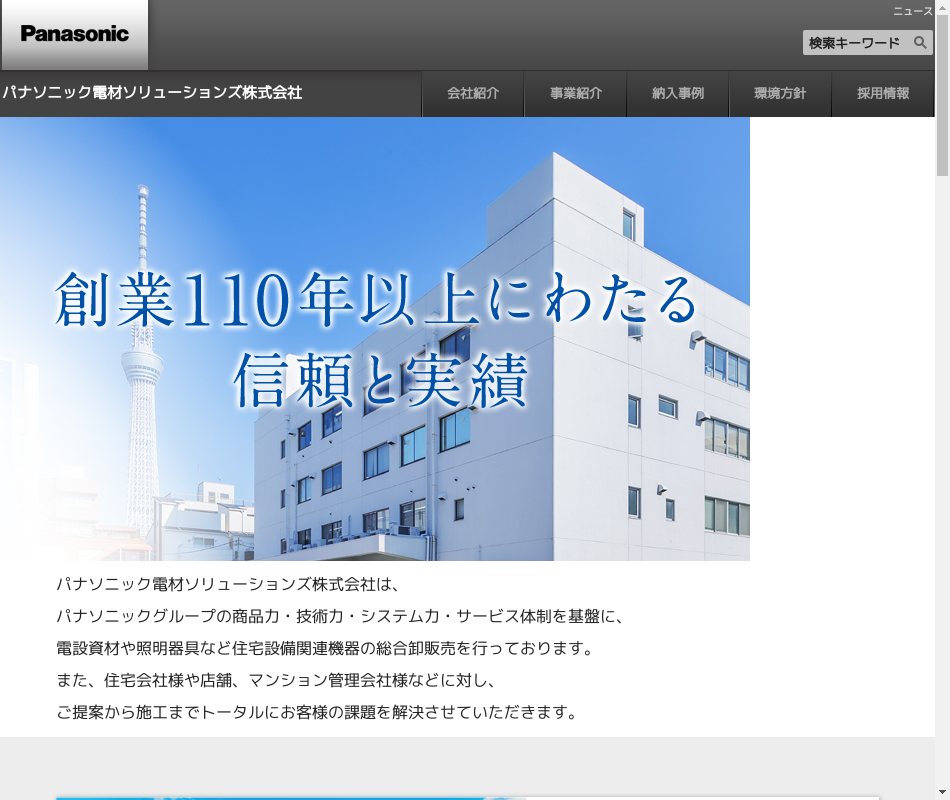This screenshot has height=800, width=950.
Task: Click the パナソニック電材ソリューションズ株式会社 site title
Action: (152, 93)
